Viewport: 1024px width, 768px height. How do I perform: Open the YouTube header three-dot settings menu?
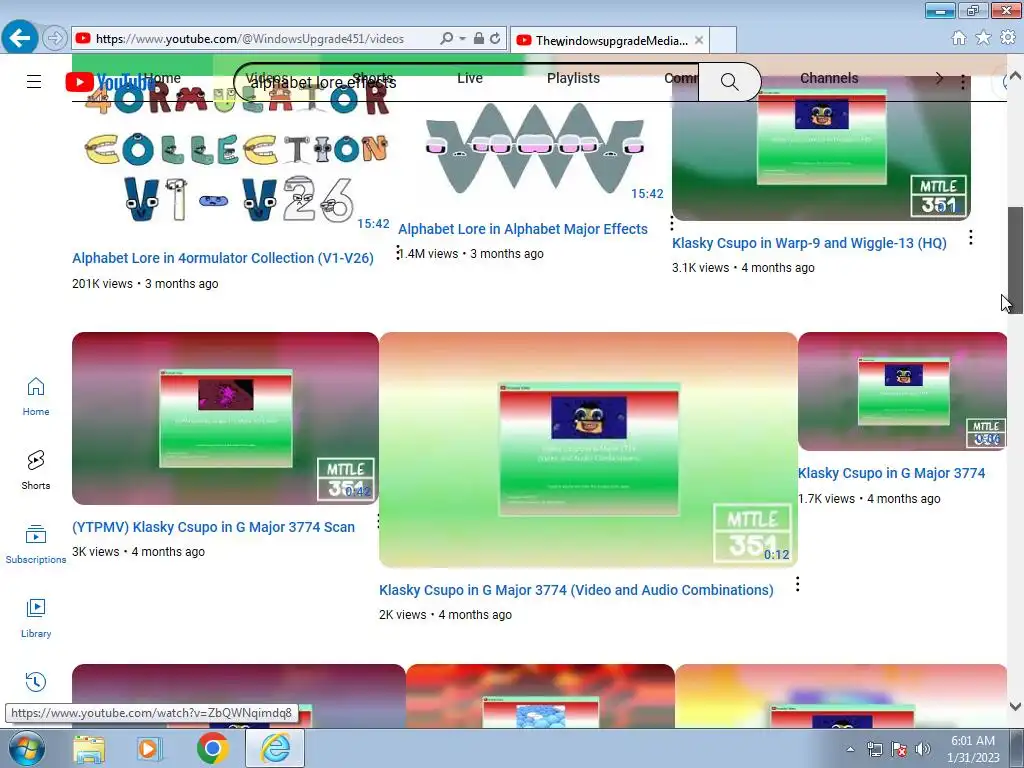click(x=963, y=82)
